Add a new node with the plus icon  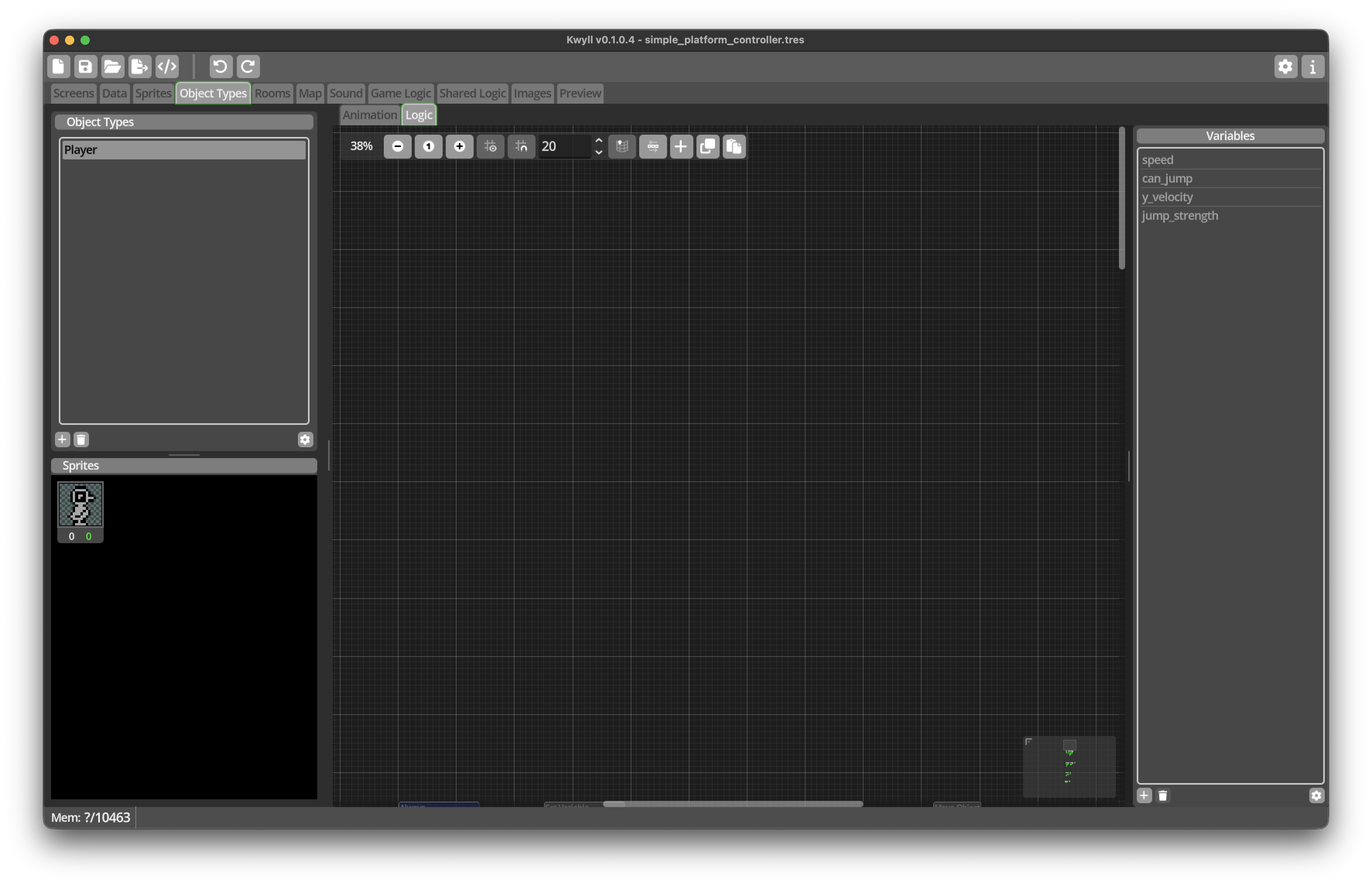coord(681,146)
